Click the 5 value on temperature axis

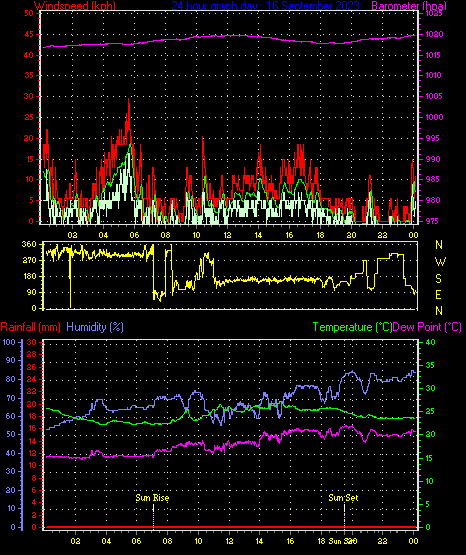tap(428, 504)
